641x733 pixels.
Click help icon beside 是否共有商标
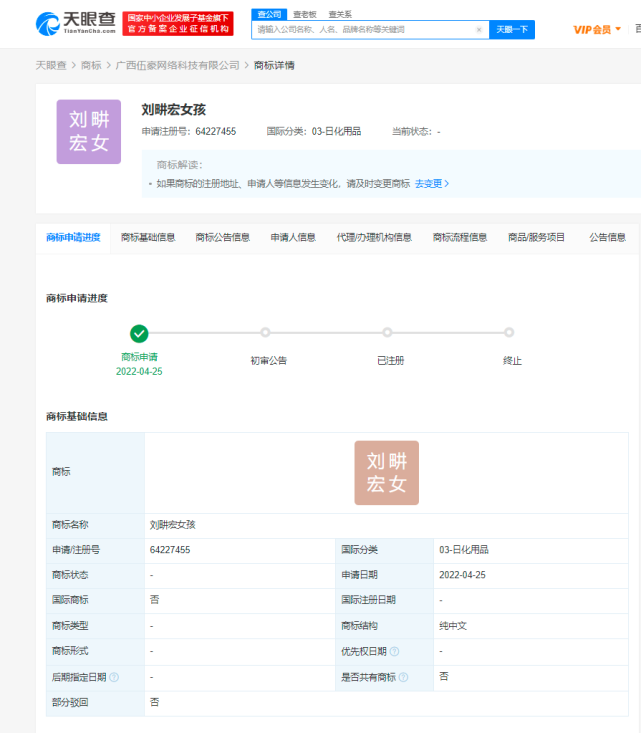[403, 677]
